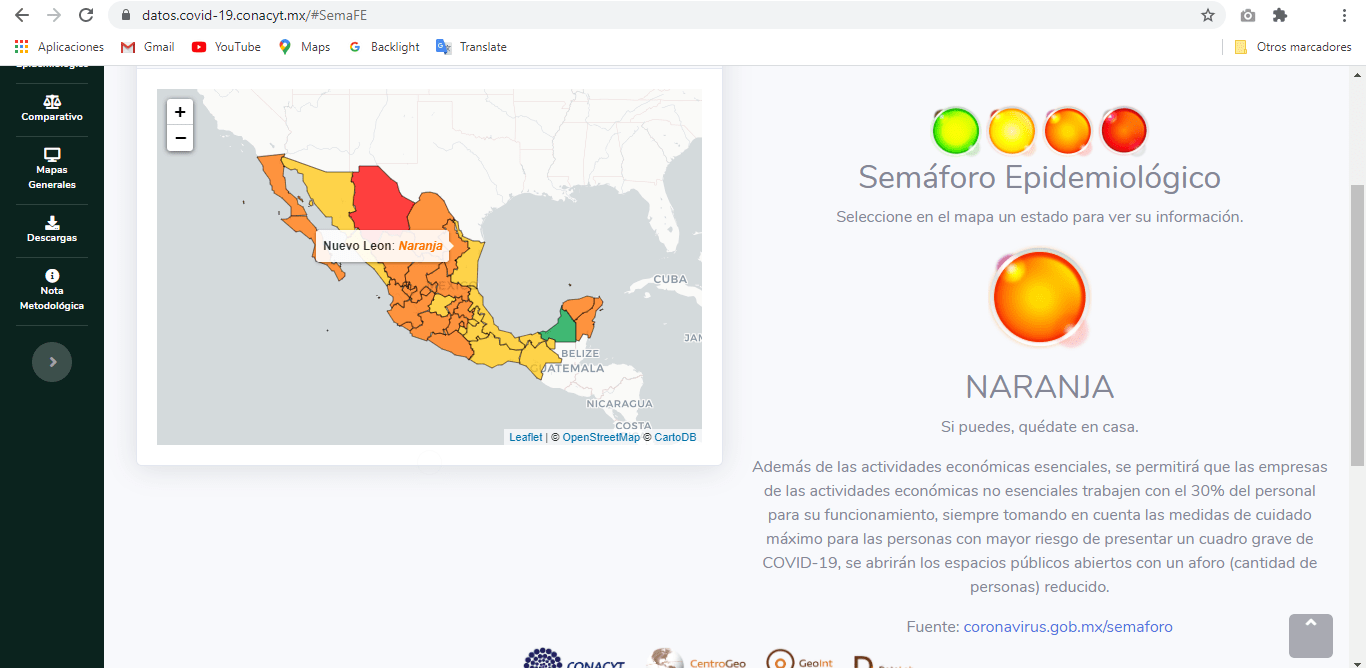This screenshot has height=668, width=1366.
Task: Click the yellow traffic light indicator
Action: [1012, 130]
